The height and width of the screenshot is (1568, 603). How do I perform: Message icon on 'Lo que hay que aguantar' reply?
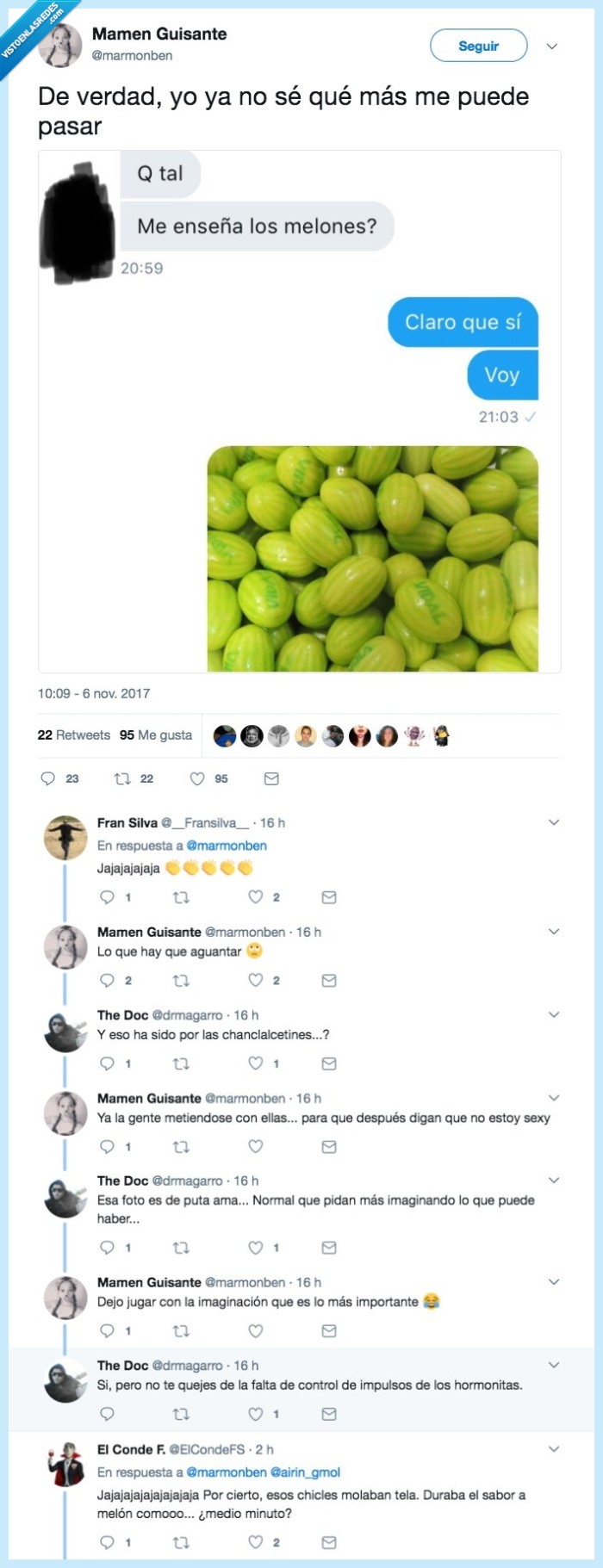point(328,980)
